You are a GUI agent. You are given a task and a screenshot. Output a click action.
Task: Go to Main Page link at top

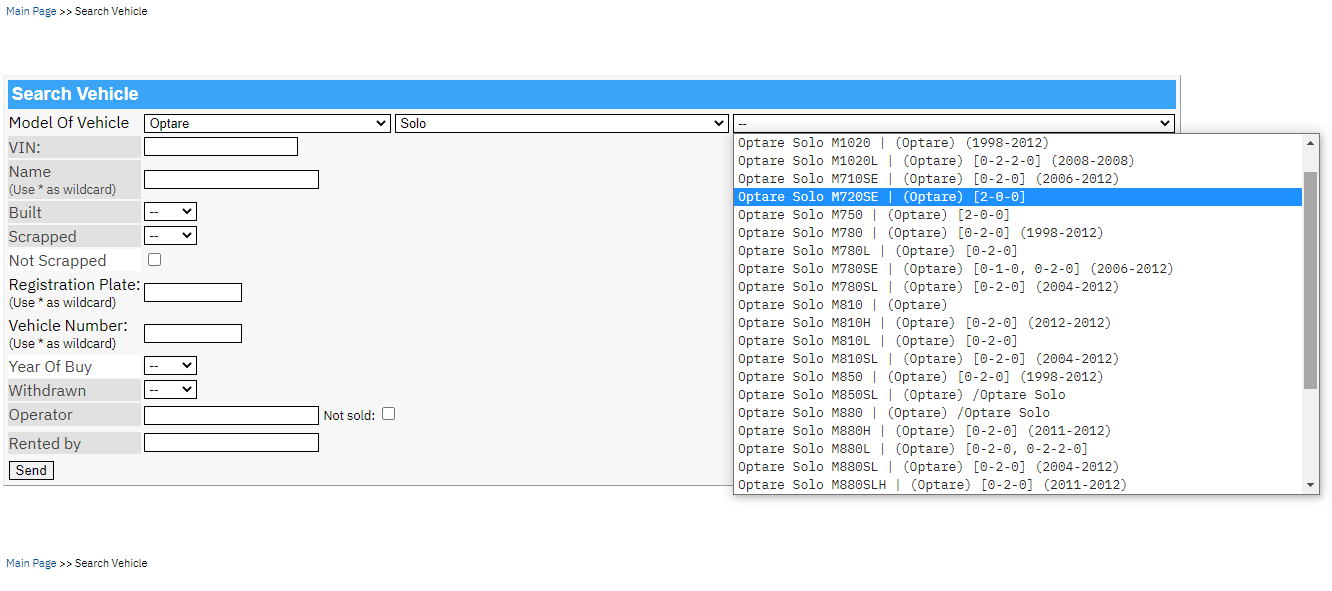coord(31,11)
